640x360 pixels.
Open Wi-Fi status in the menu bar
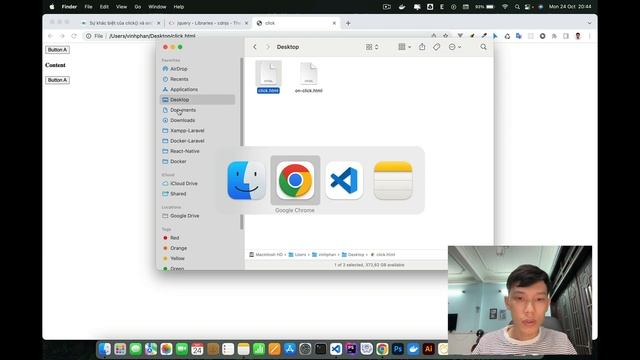(505, 7)
